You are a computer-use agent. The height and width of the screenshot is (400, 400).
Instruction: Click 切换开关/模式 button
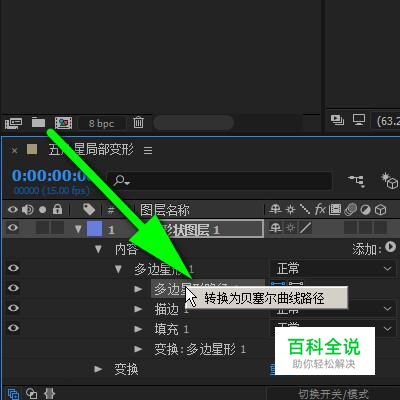pyautogui.click(x=333, y=394)
